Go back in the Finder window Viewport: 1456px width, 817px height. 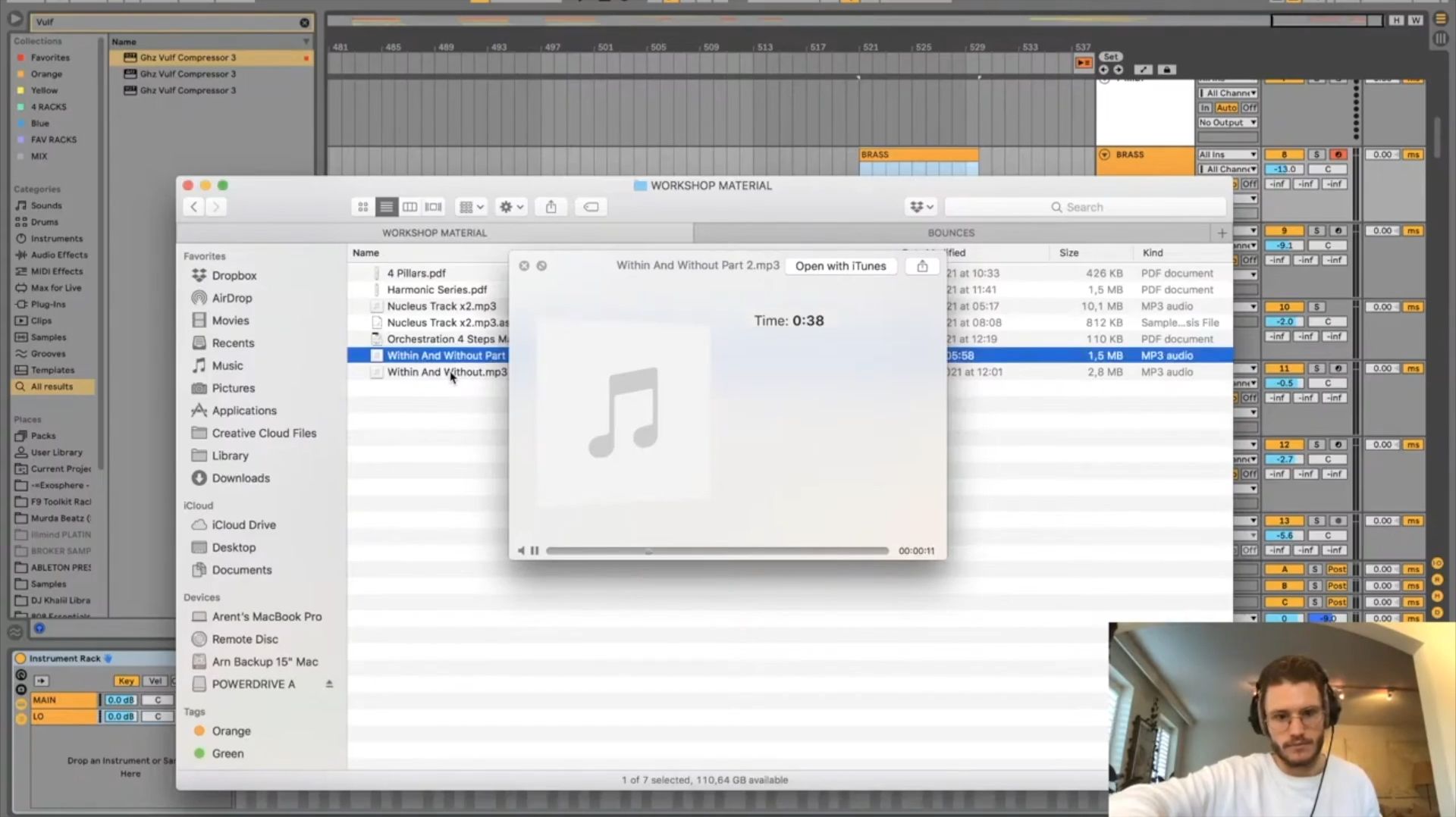coord(194,207)
